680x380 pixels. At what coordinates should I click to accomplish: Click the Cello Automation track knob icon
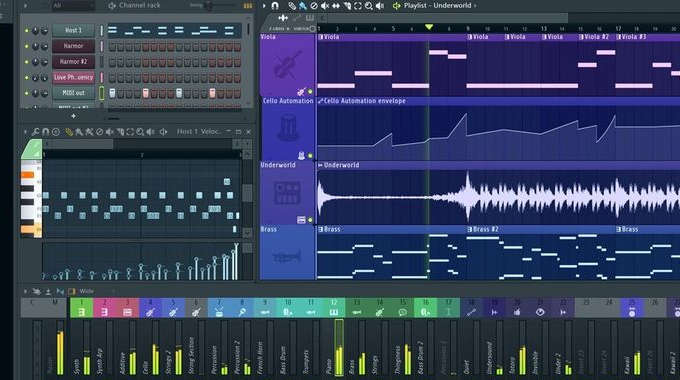point(287,128)
